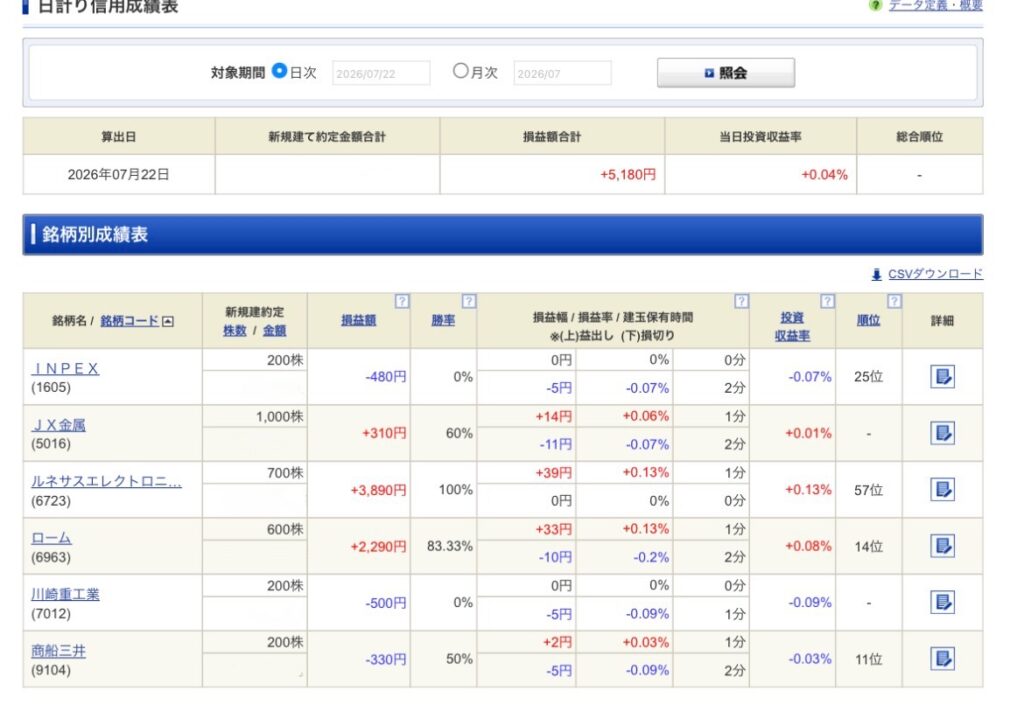This screenshot has width=1024, height=712.
Task: Click the 11位 rank cell
Action: (x=868, y=660)
